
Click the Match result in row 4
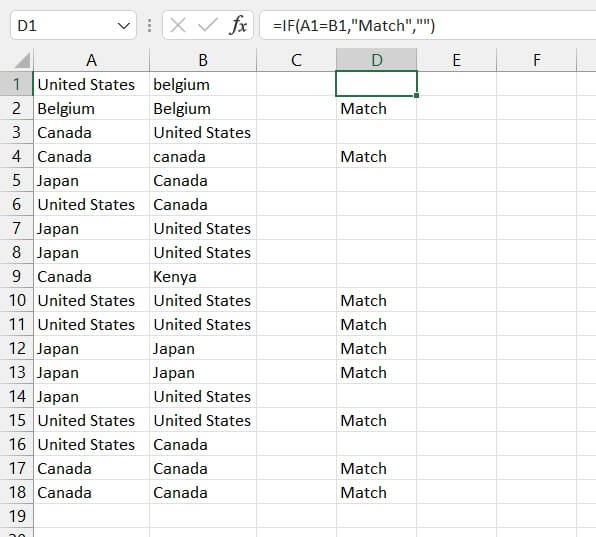[x=376, y=156]
